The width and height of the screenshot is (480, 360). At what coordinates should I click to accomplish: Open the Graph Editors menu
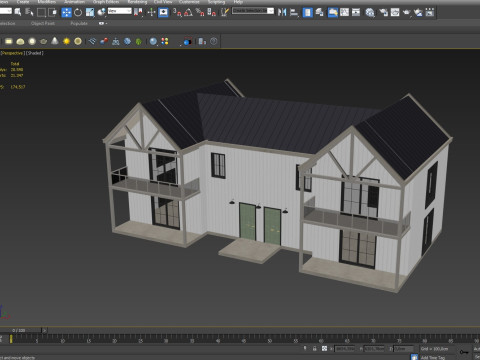(106, 2)
